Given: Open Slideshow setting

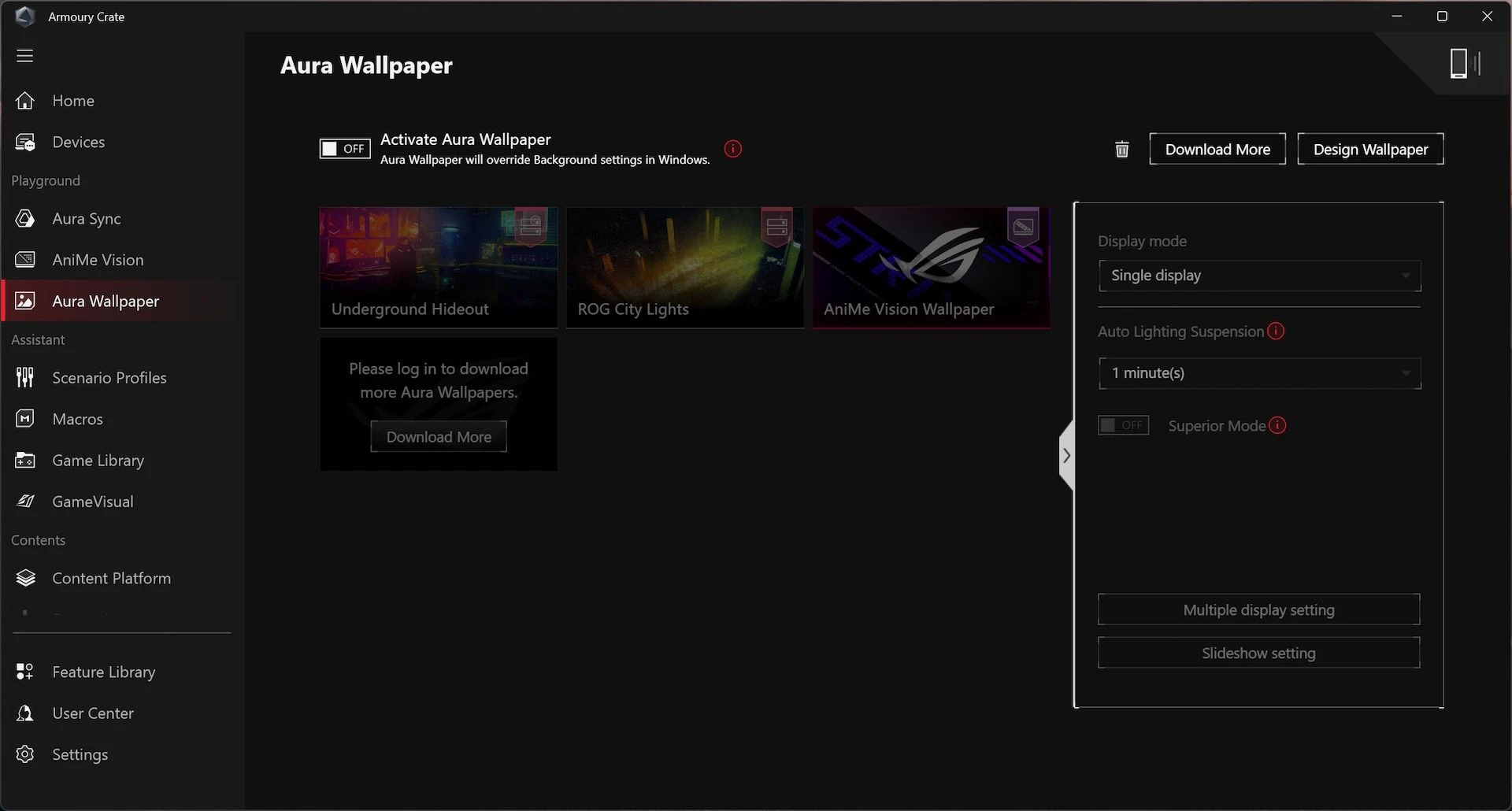Looking at the screenshot, I should (1259, 654).
